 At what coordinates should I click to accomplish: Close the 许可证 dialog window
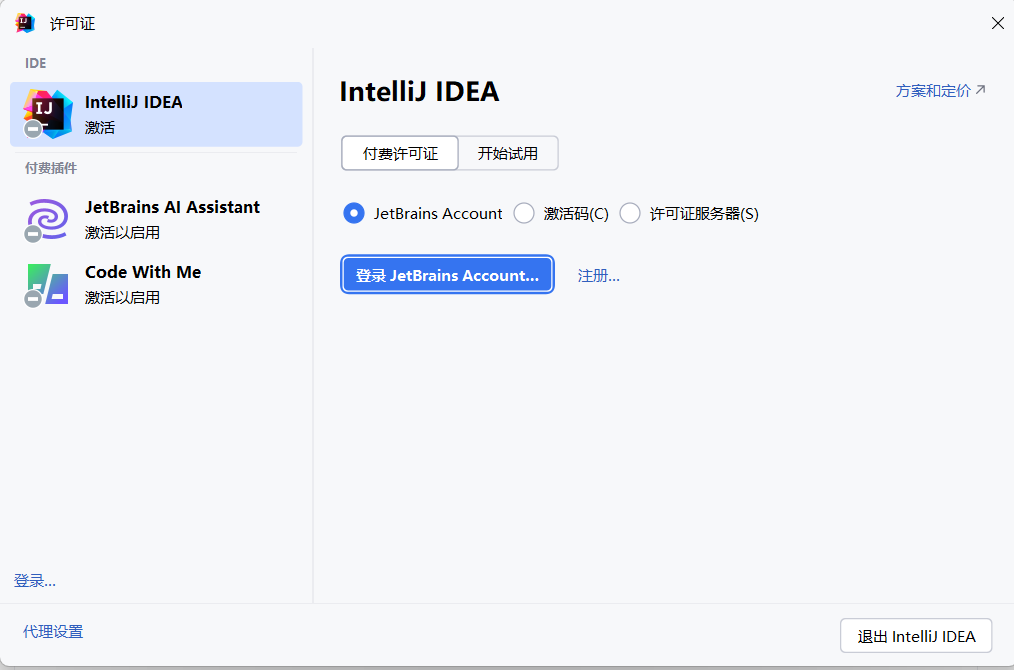pos(997,23)
